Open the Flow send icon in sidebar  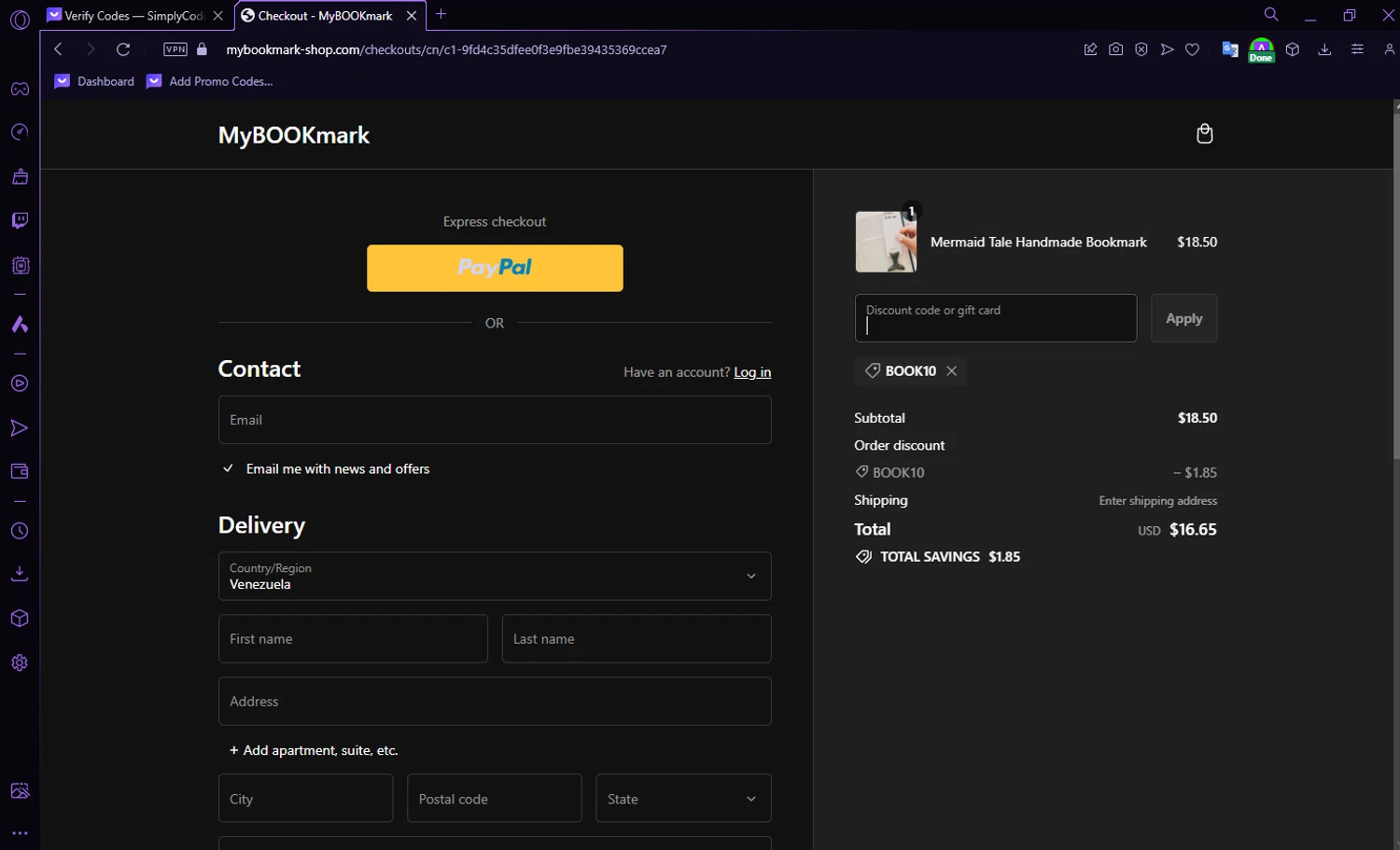20,427
